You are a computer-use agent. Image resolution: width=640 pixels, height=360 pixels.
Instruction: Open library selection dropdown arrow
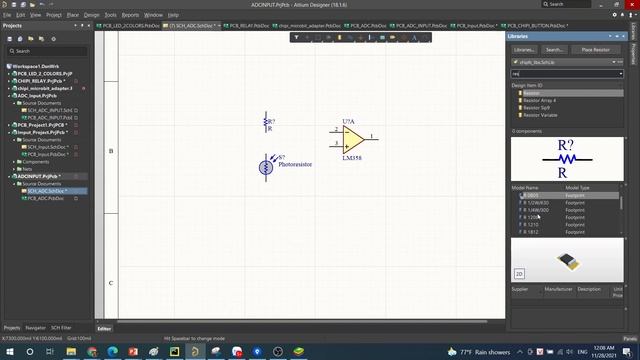click(x=613, y=62)
